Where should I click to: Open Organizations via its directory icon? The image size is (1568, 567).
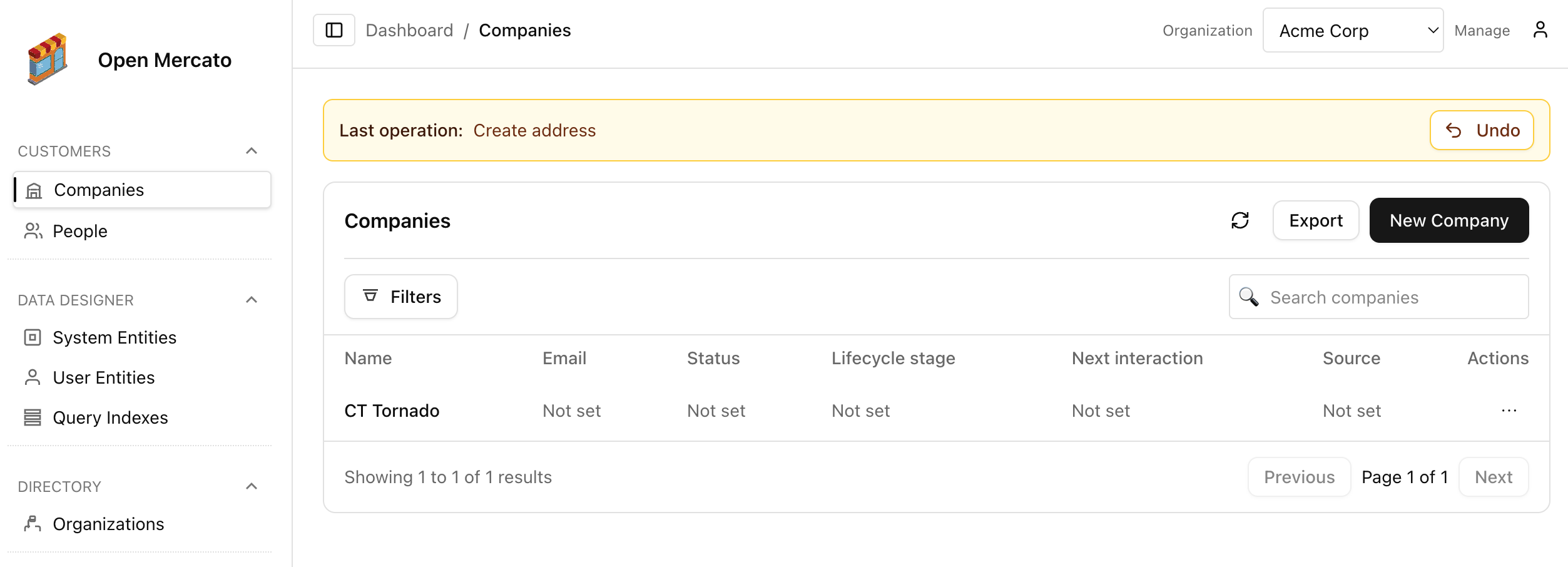click(33, 524)
